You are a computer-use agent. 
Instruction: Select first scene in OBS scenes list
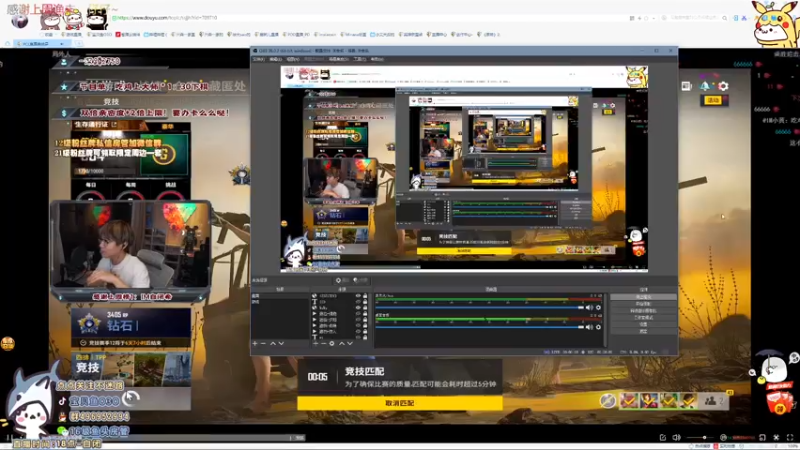[x=280, y=296]
